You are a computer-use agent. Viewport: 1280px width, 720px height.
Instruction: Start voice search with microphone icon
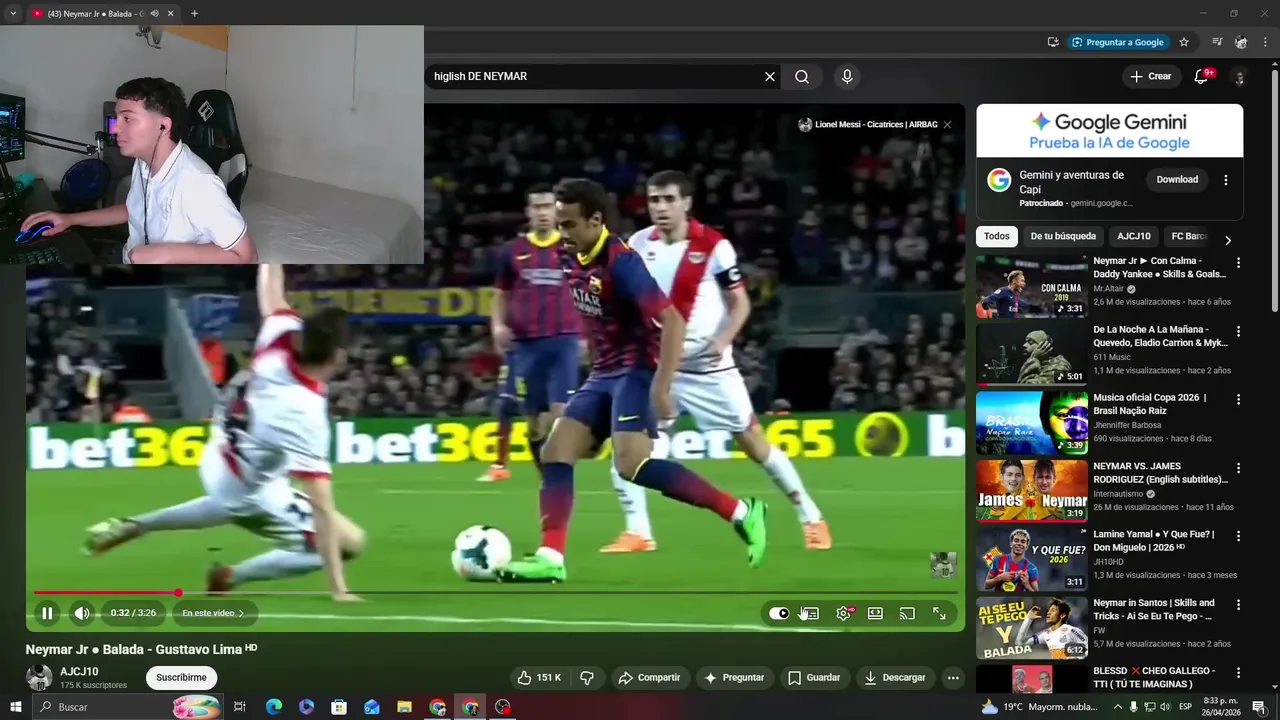click(847, 77)
